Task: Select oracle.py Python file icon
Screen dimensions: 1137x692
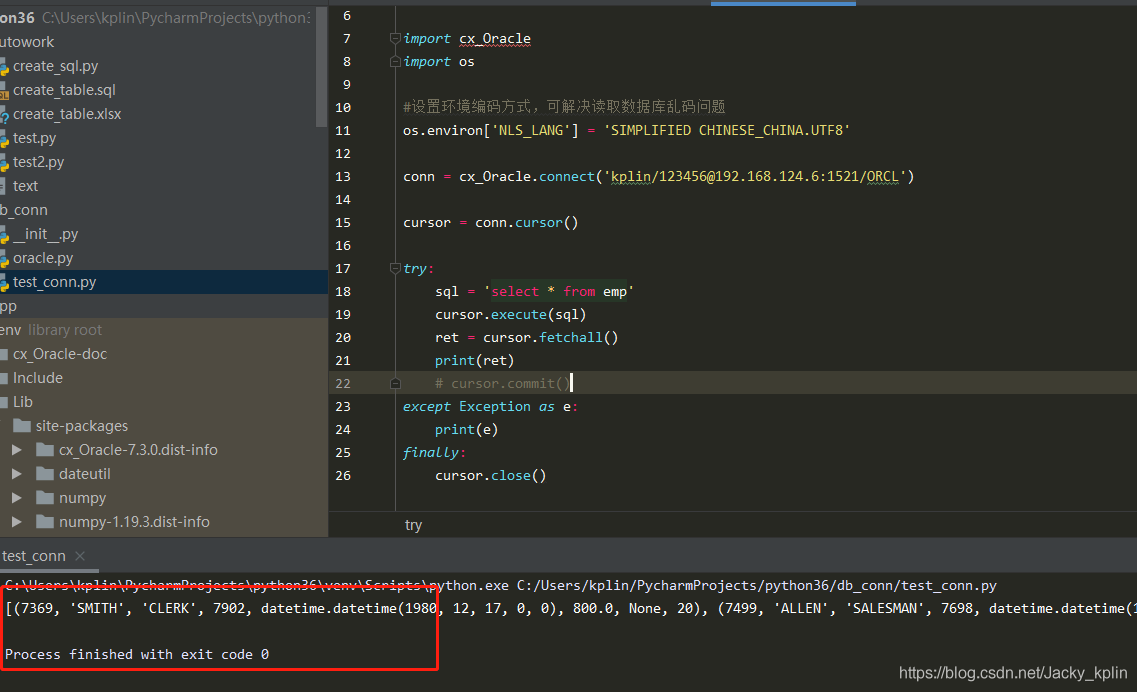Action: coord(3,258)
